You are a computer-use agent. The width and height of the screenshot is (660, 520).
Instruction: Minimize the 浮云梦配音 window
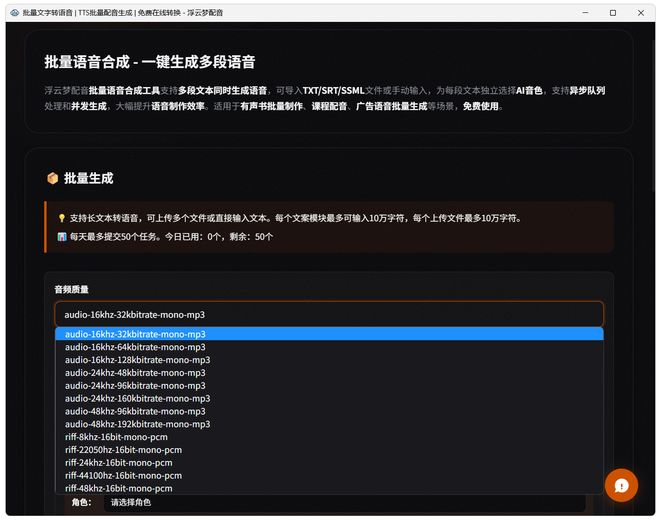[x=585, y=13]
